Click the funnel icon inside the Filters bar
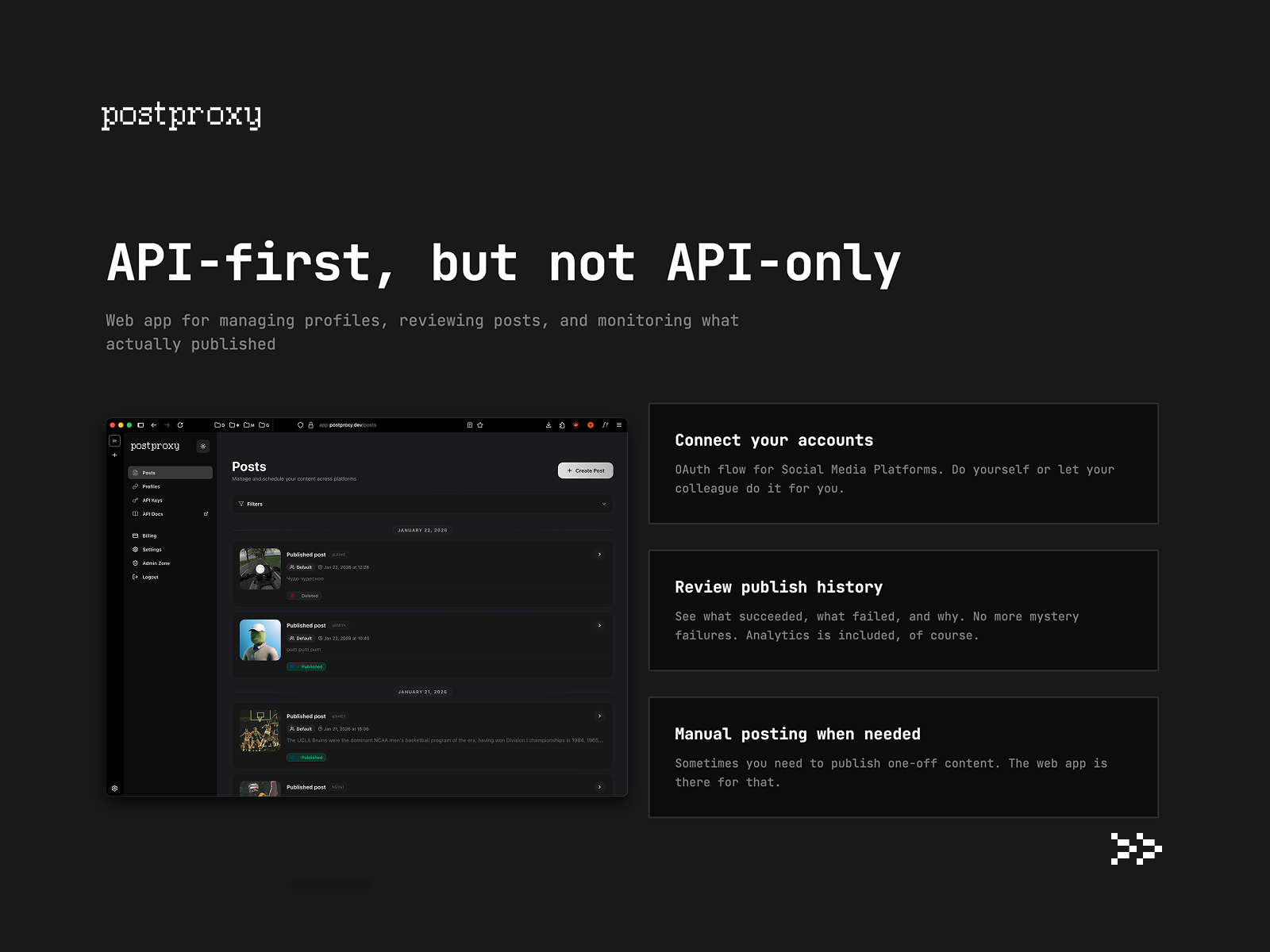Image resolution: width=1270 pixels, height=952 pixels. pos(241,504)
